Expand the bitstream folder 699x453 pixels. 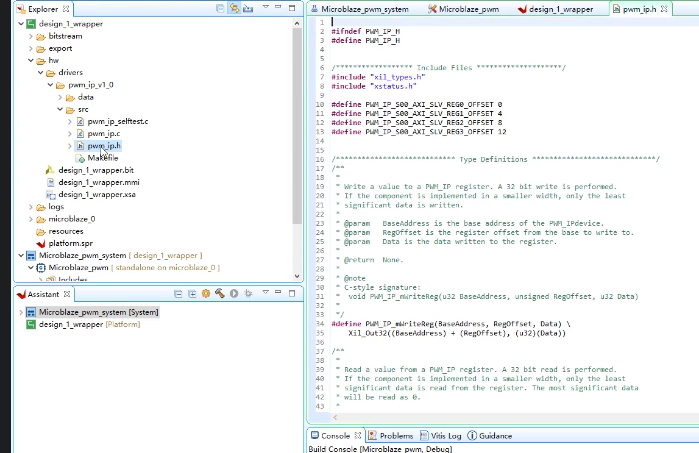pos(31,36)
